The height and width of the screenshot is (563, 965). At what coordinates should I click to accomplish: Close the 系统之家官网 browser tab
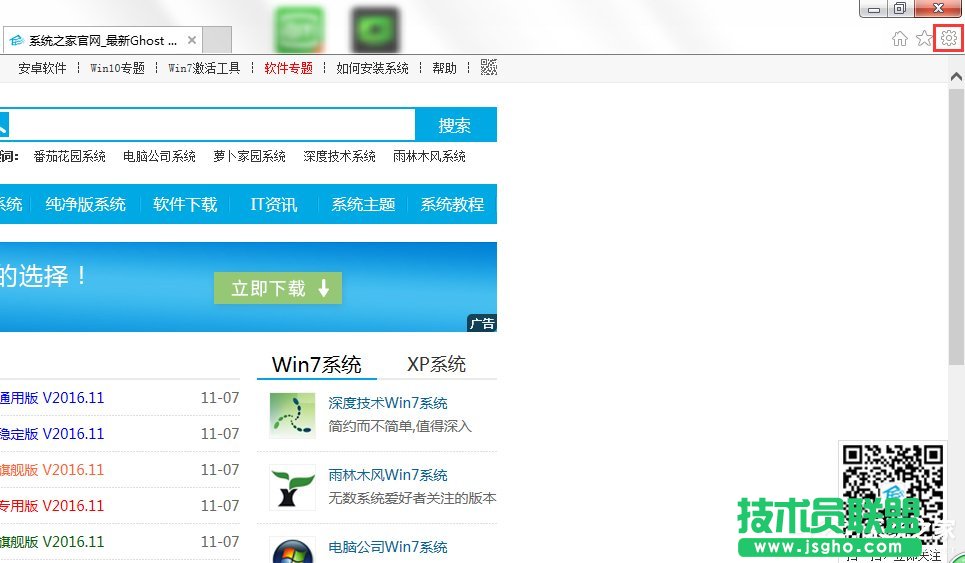point(192,41)
